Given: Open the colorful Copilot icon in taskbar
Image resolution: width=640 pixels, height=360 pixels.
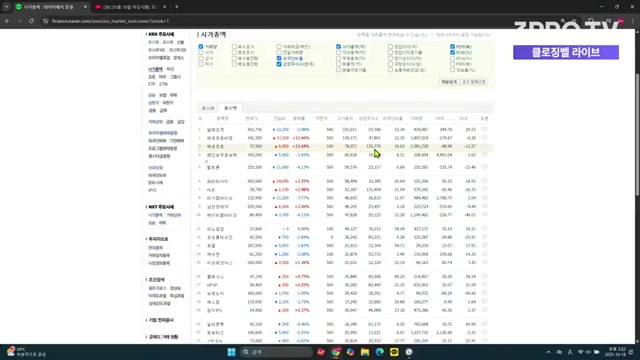Looking at the screenshot, I should pyautogui.click(x=350, y=352).
